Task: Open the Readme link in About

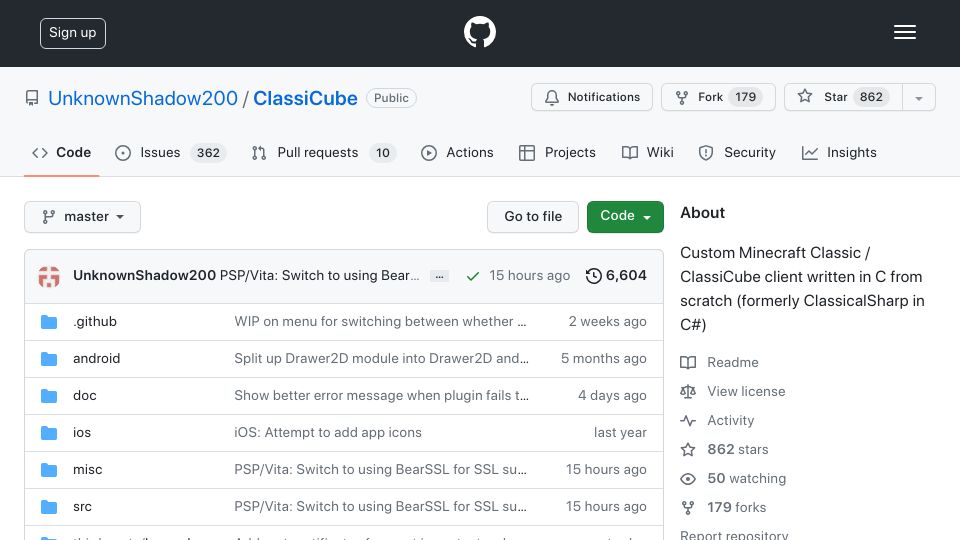Action: point(719,362)
